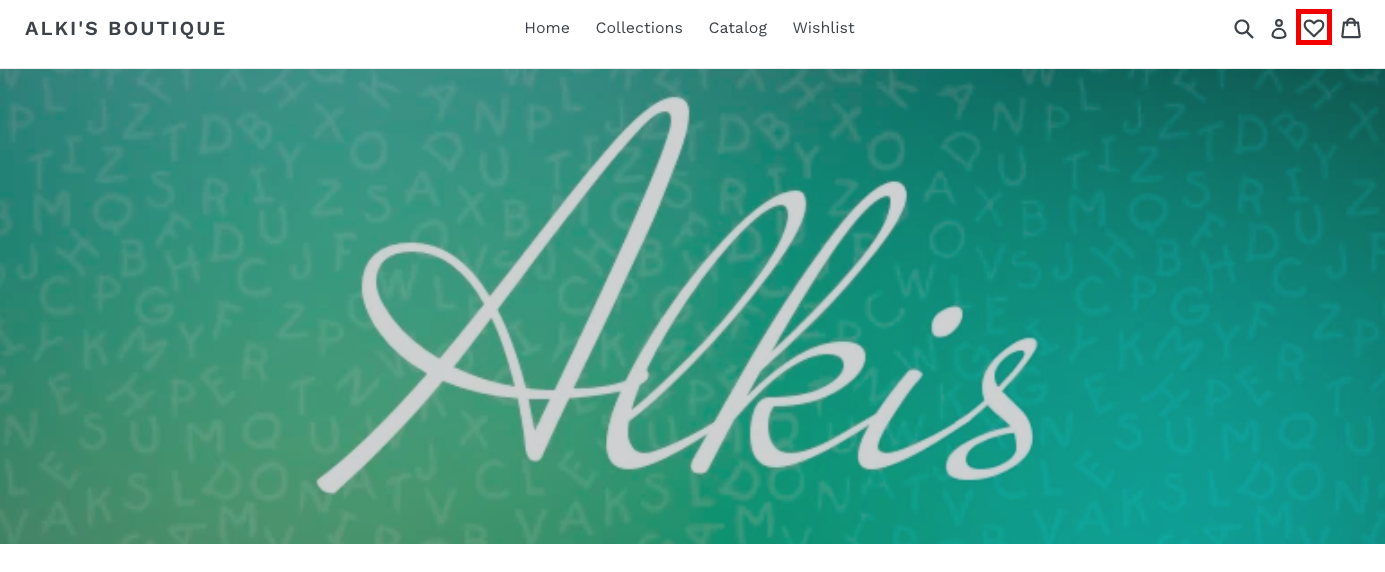
Task: Search the store via header magnifier
Action: coord(1243,29)
